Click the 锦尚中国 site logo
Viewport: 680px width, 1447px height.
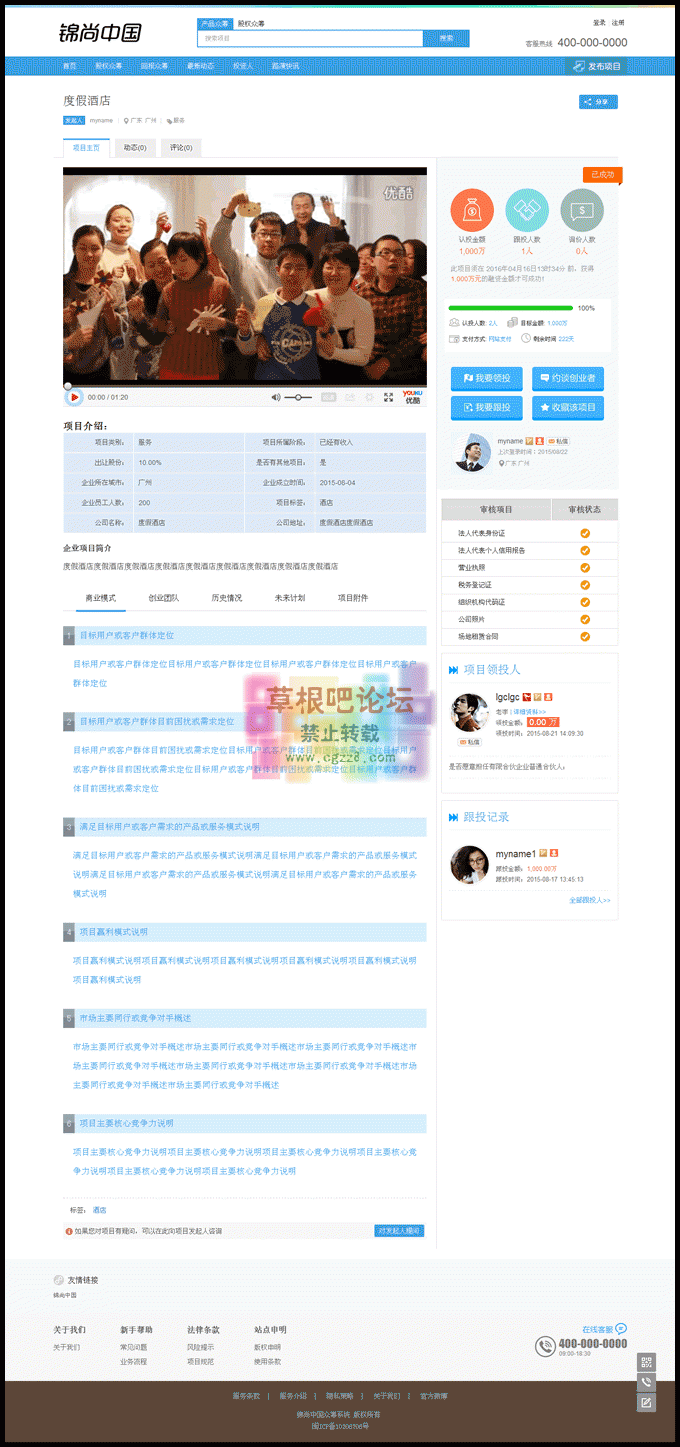[100, 32]
